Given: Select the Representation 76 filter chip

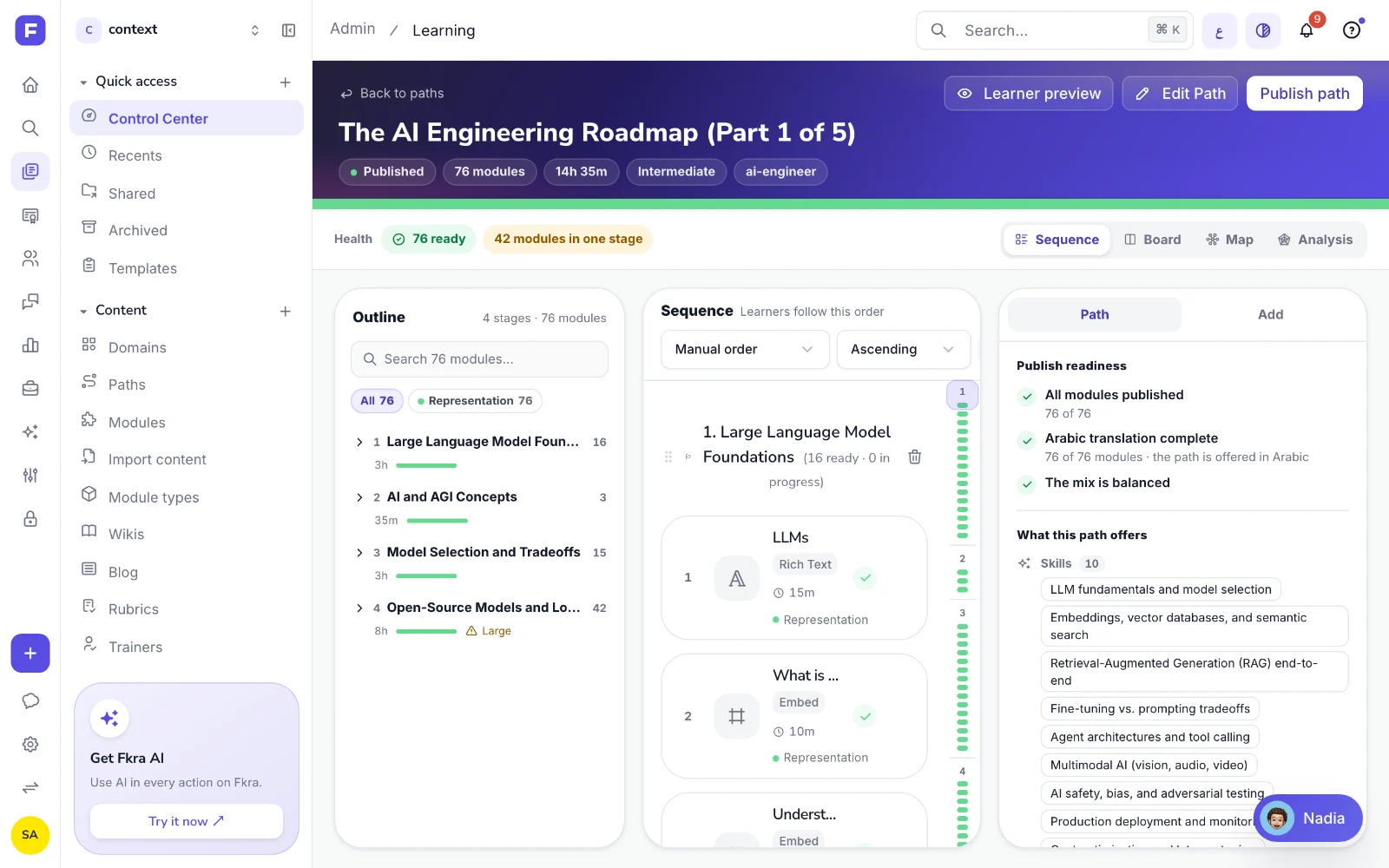Looking at the screenshot, I should pyautogui.click(x=475, y=400).
